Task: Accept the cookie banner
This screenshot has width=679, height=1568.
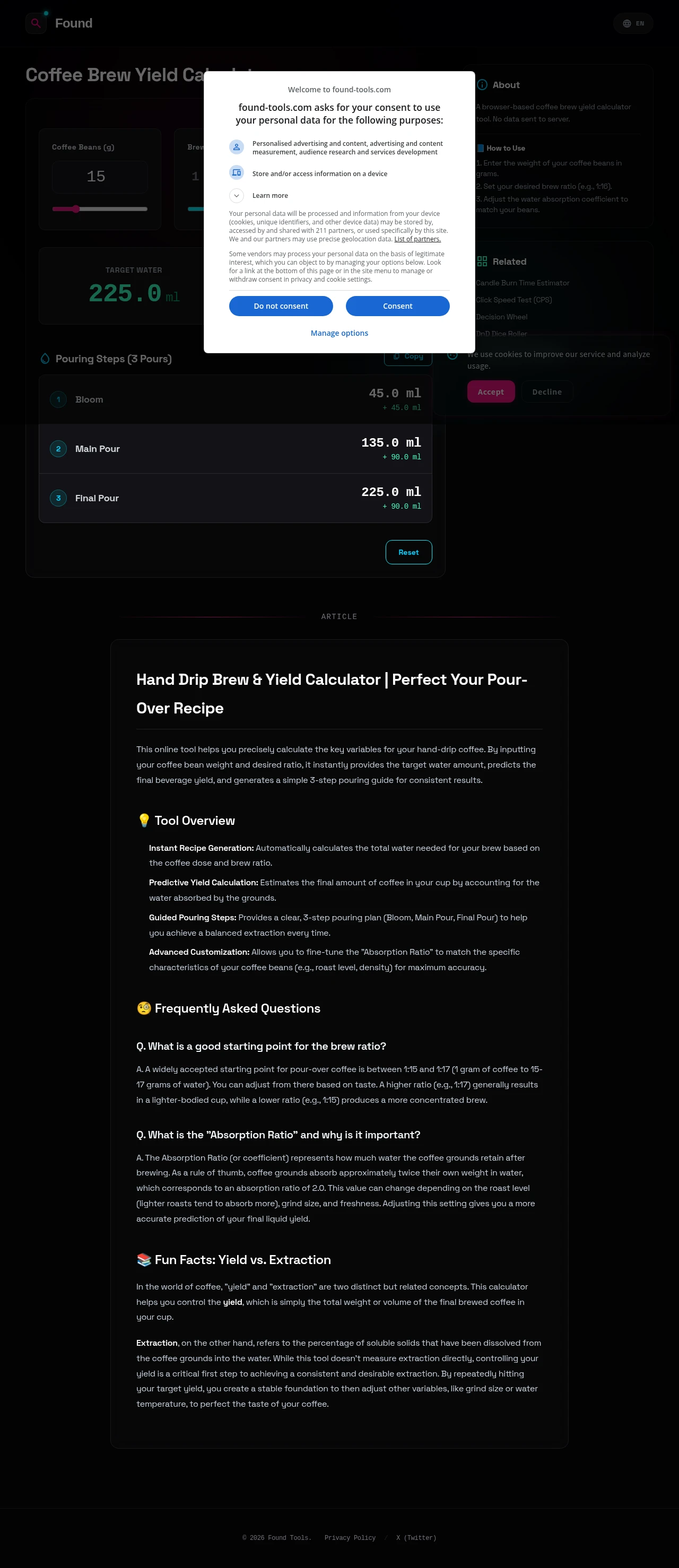Action: [x=490, y=392]
